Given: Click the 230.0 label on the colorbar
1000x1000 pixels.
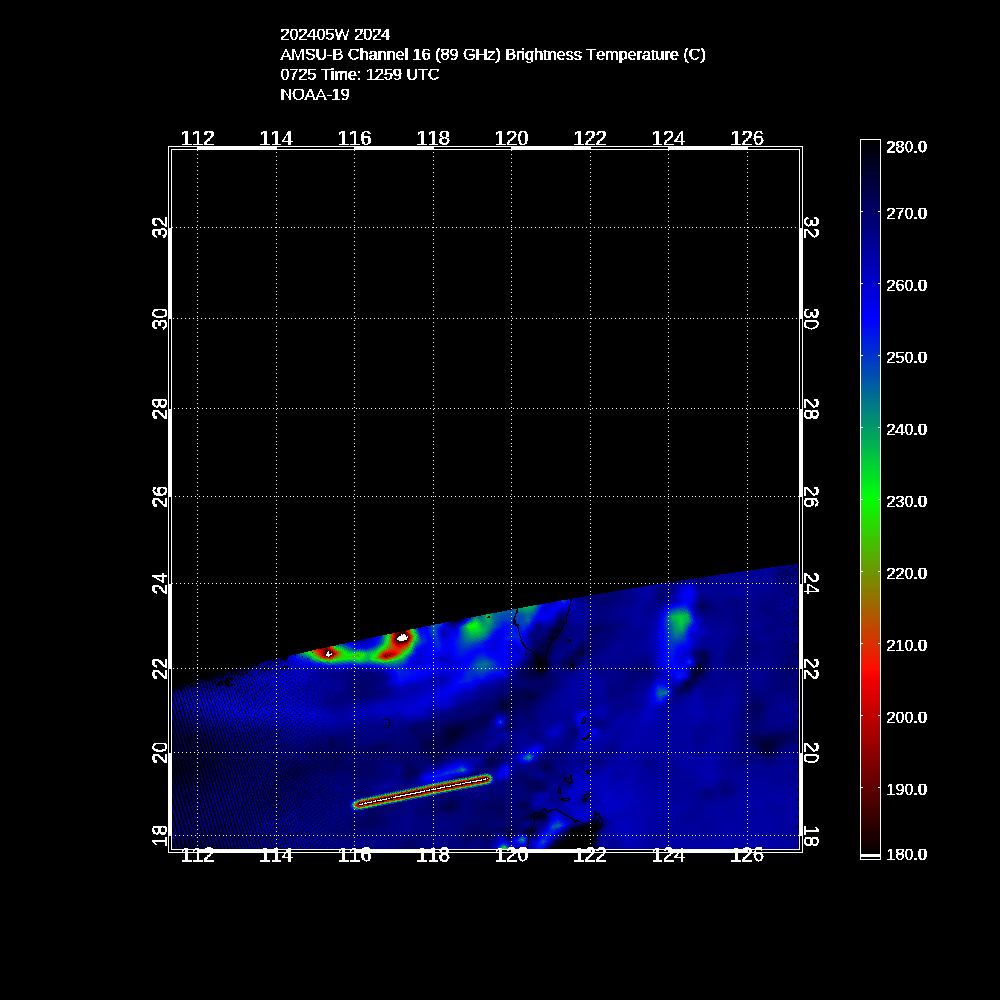Looking at the screenshot, I should pyautogui.click(x=907, y=501).
